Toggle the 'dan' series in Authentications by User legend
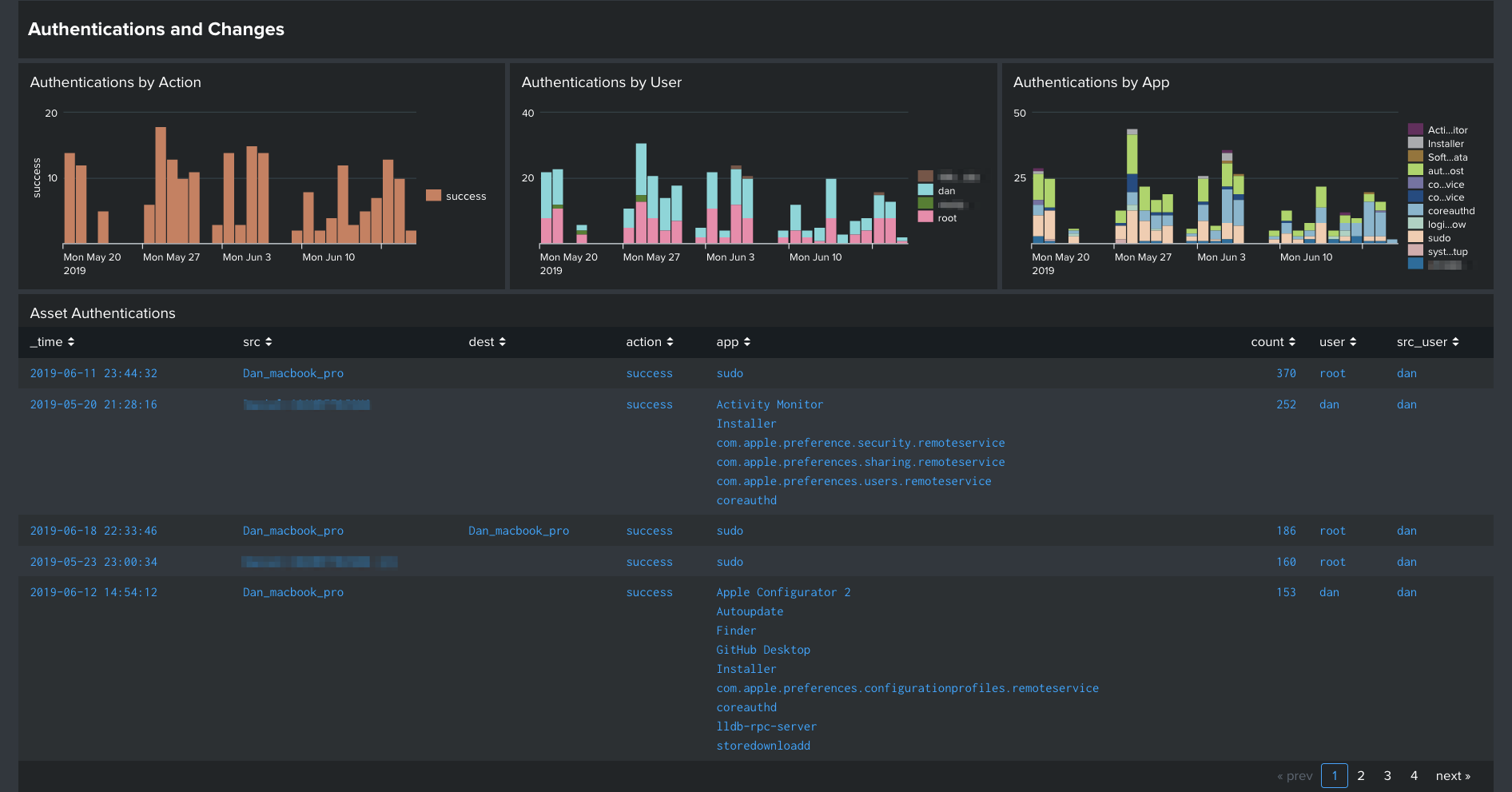This screenshot has width=1512, height=792. tap(946, 191)
